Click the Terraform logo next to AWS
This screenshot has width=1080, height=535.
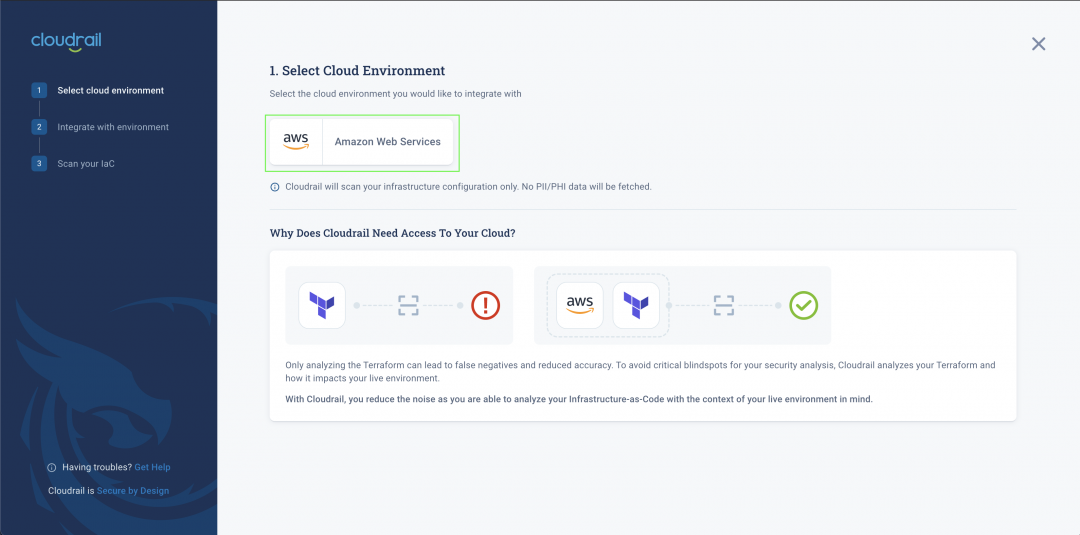point(636,305)
